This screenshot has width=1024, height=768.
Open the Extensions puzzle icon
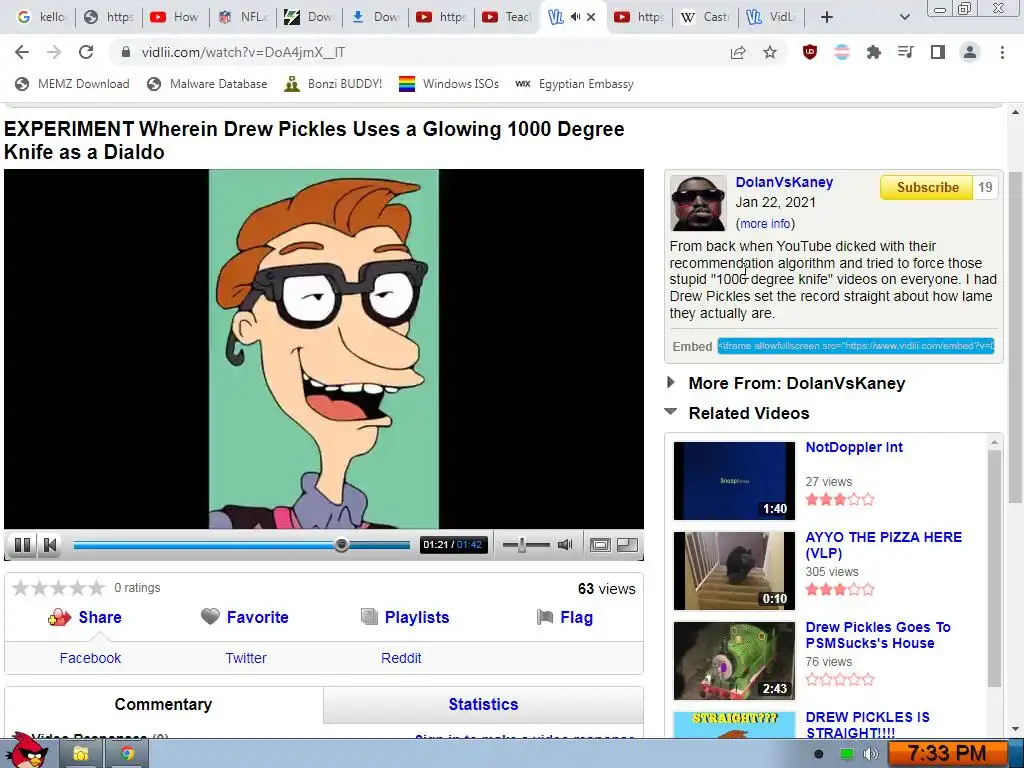[x=874, y=52]
